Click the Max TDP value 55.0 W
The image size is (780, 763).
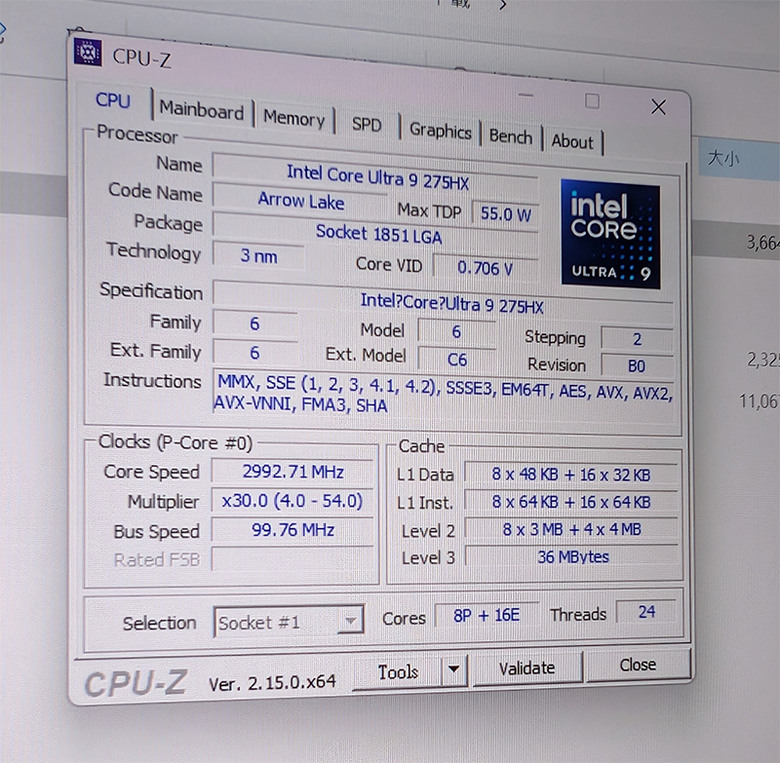[505, 214]
